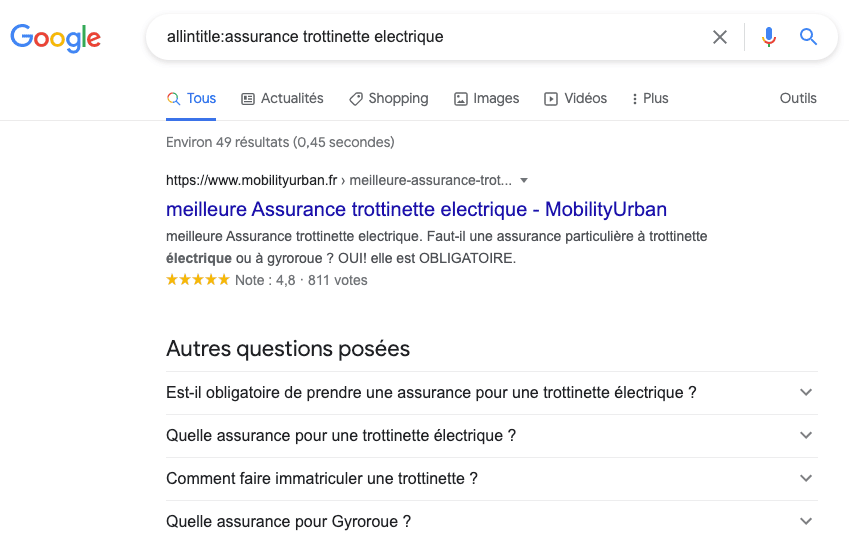Viewport: 849px width, 542px height.
Task: Click the Outils tools button
Action: pos(798,98)
